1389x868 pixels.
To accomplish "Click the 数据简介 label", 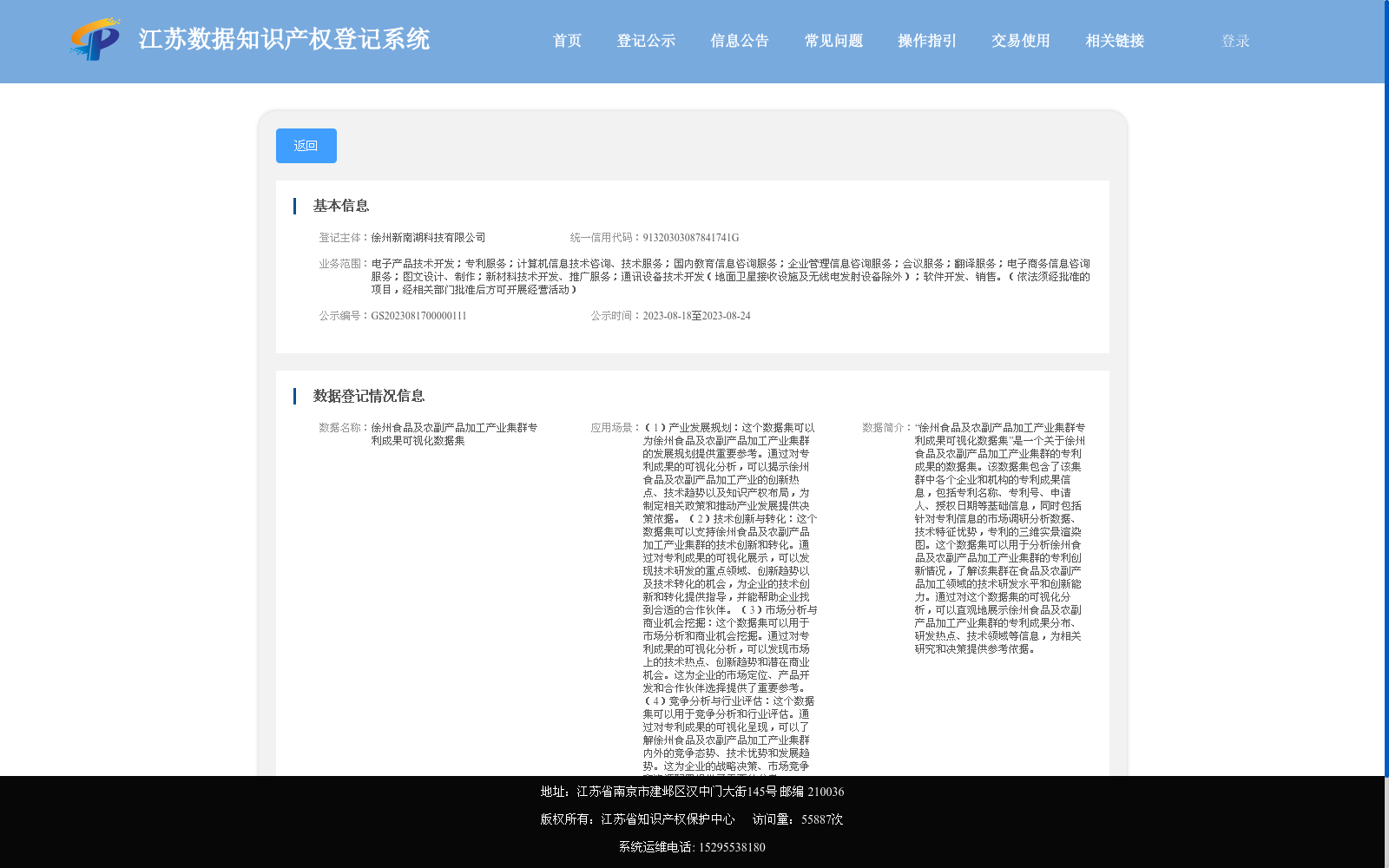I will [888, 428].
